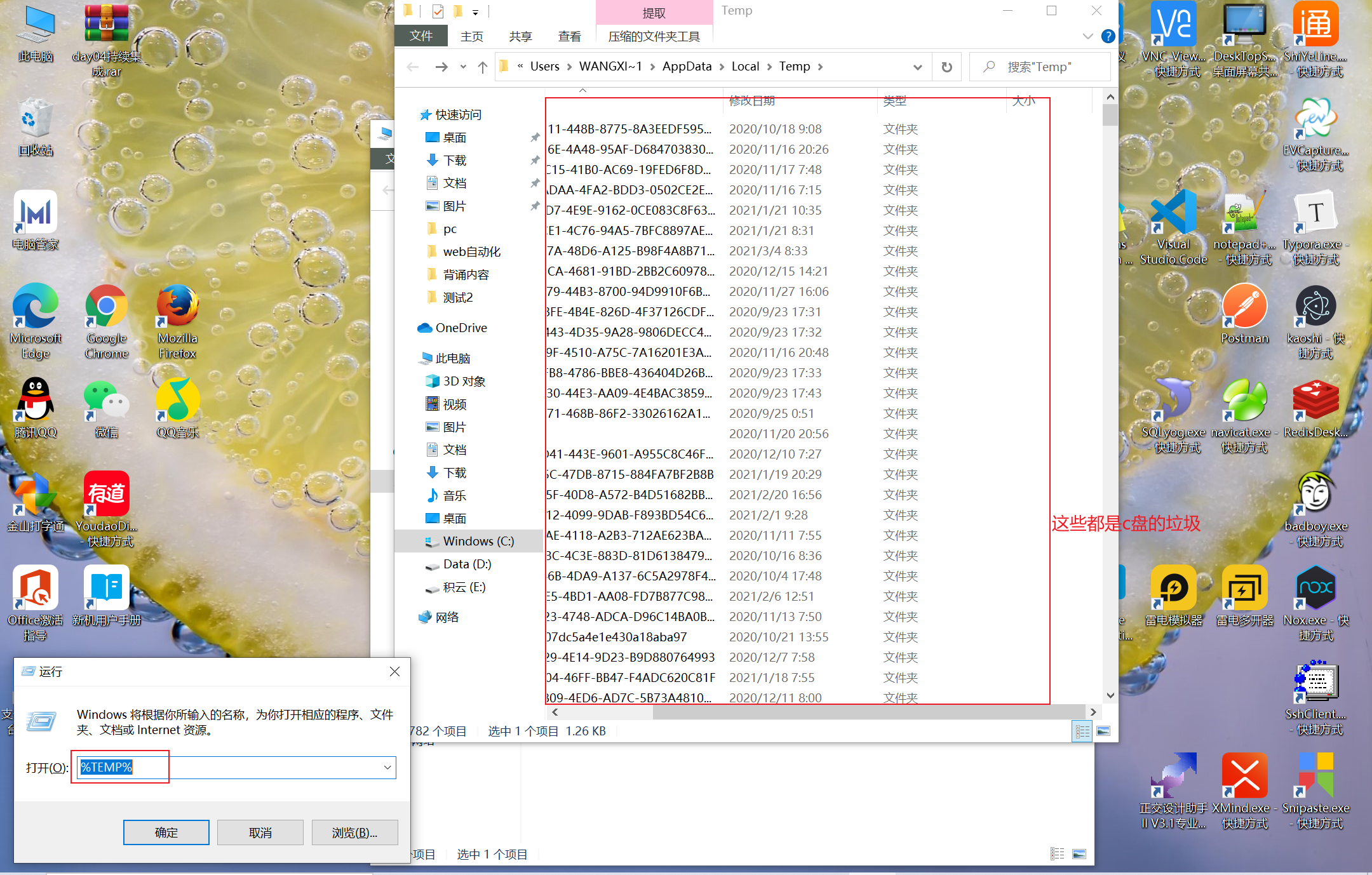Screen dimensions: 1372x875
Task: Select Windows (C:) in navigation tree
Action: (x=478, y=541)
